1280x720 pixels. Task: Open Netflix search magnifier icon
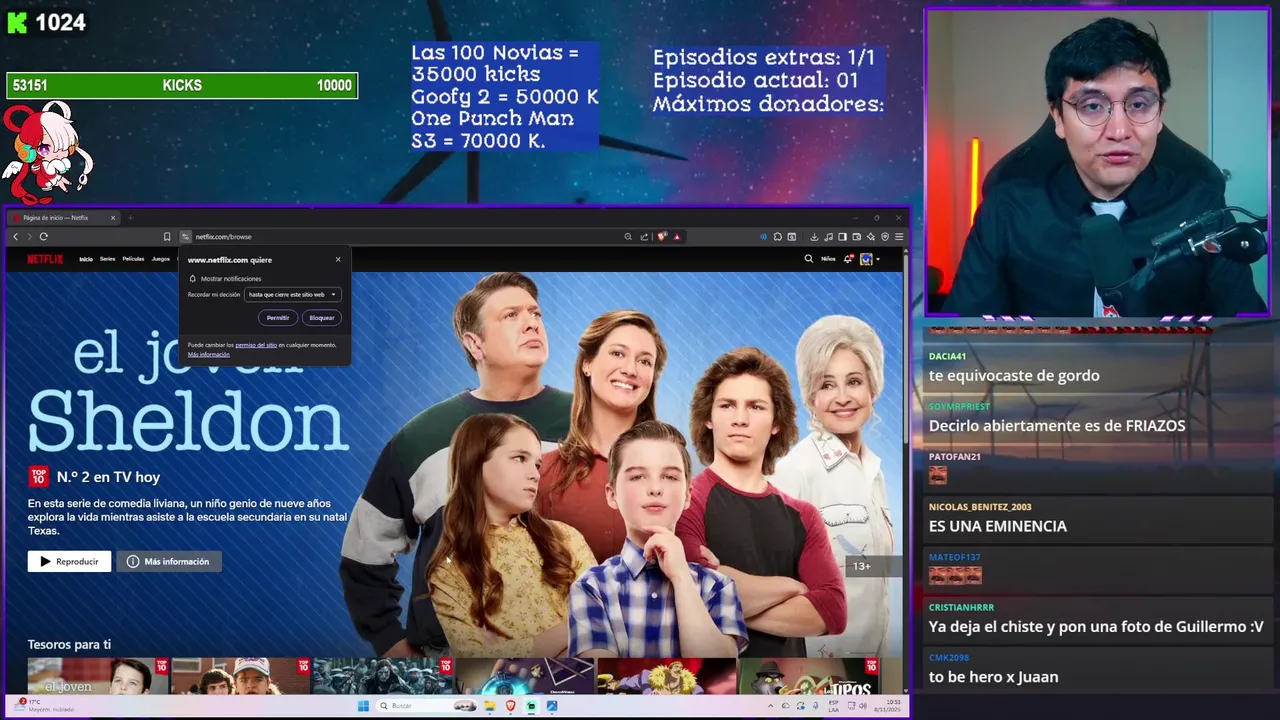[x=809, y=259]
